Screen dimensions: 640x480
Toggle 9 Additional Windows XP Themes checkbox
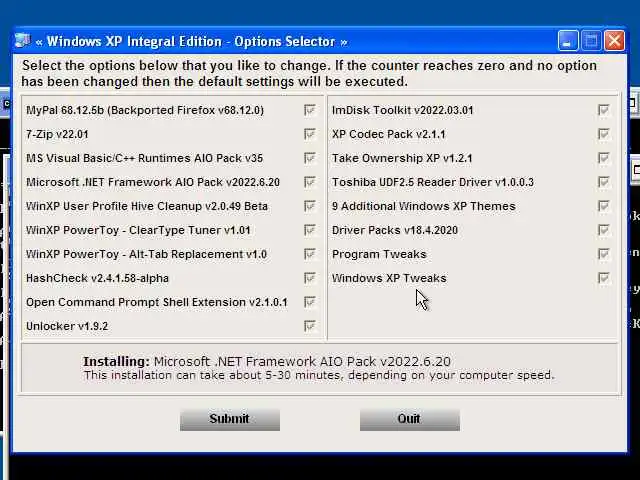point(604,206)
